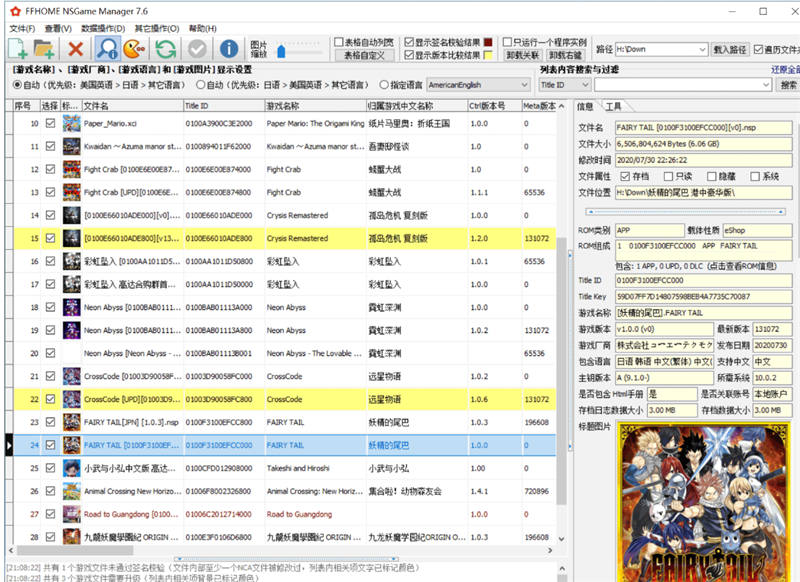
Task: Toggle the 只读 file attribute checkbox
Action: (668, 176)
